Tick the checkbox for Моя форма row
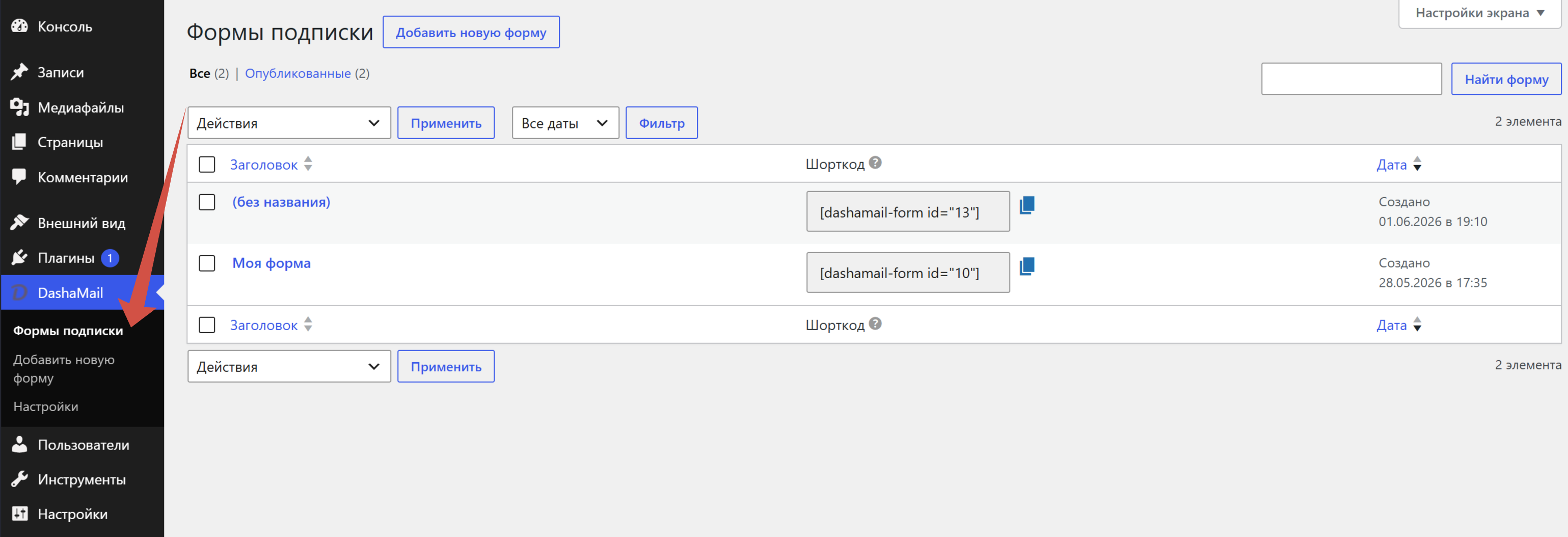 point(207,263)
